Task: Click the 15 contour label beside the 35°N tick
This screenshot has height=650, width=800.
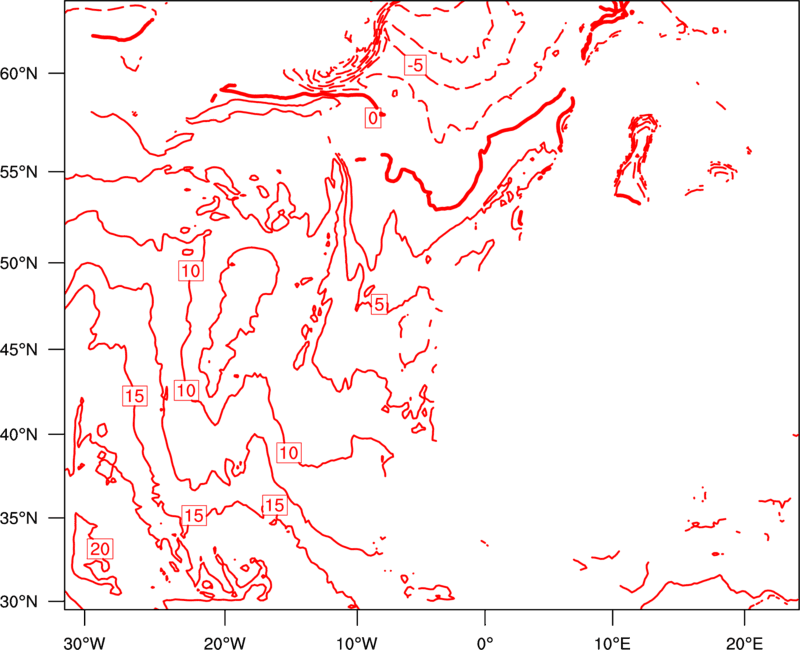Action: [x=194, y=515]
